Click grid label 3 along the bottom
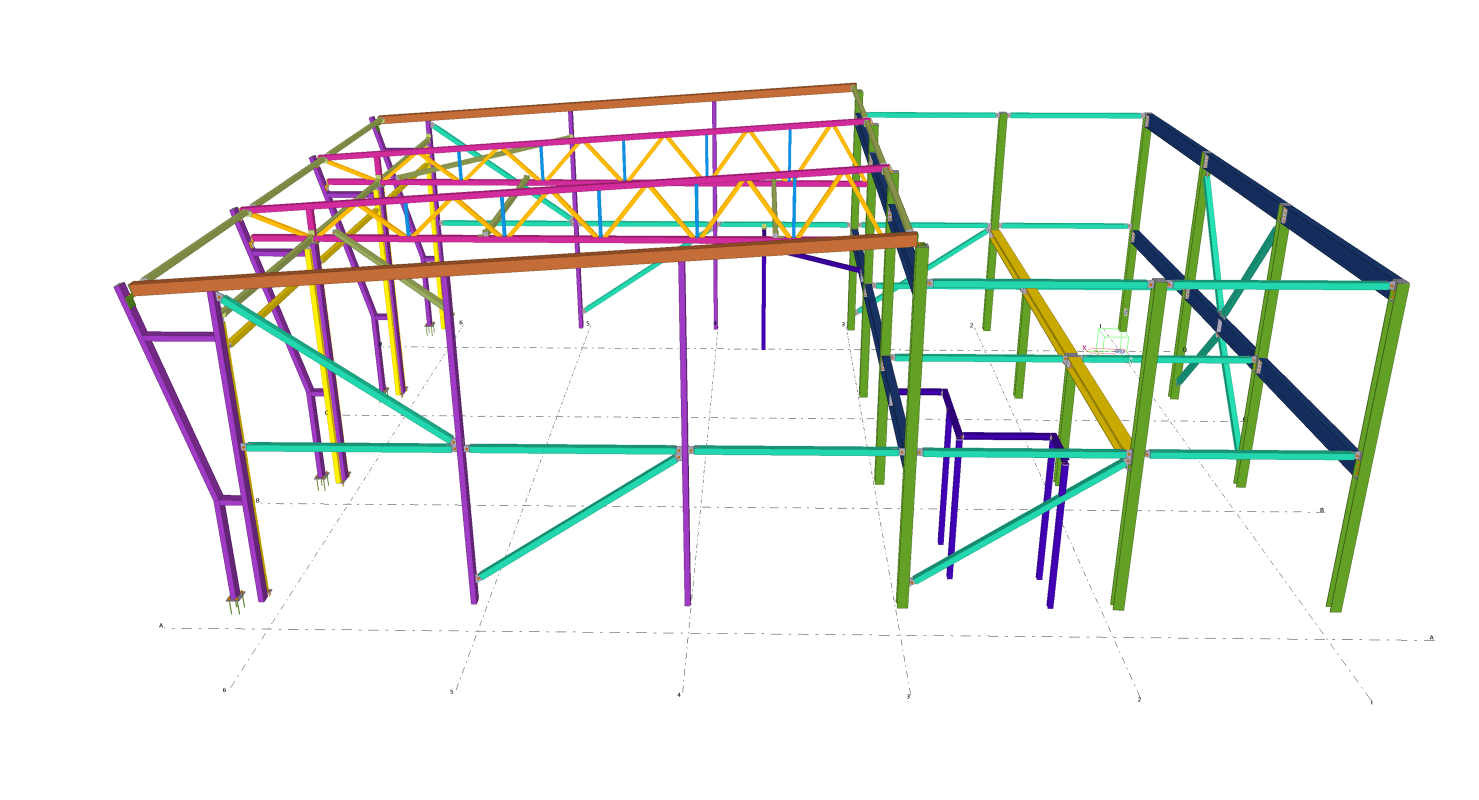Viewport: 1479px width, 800px height. (x=908, y=696)
